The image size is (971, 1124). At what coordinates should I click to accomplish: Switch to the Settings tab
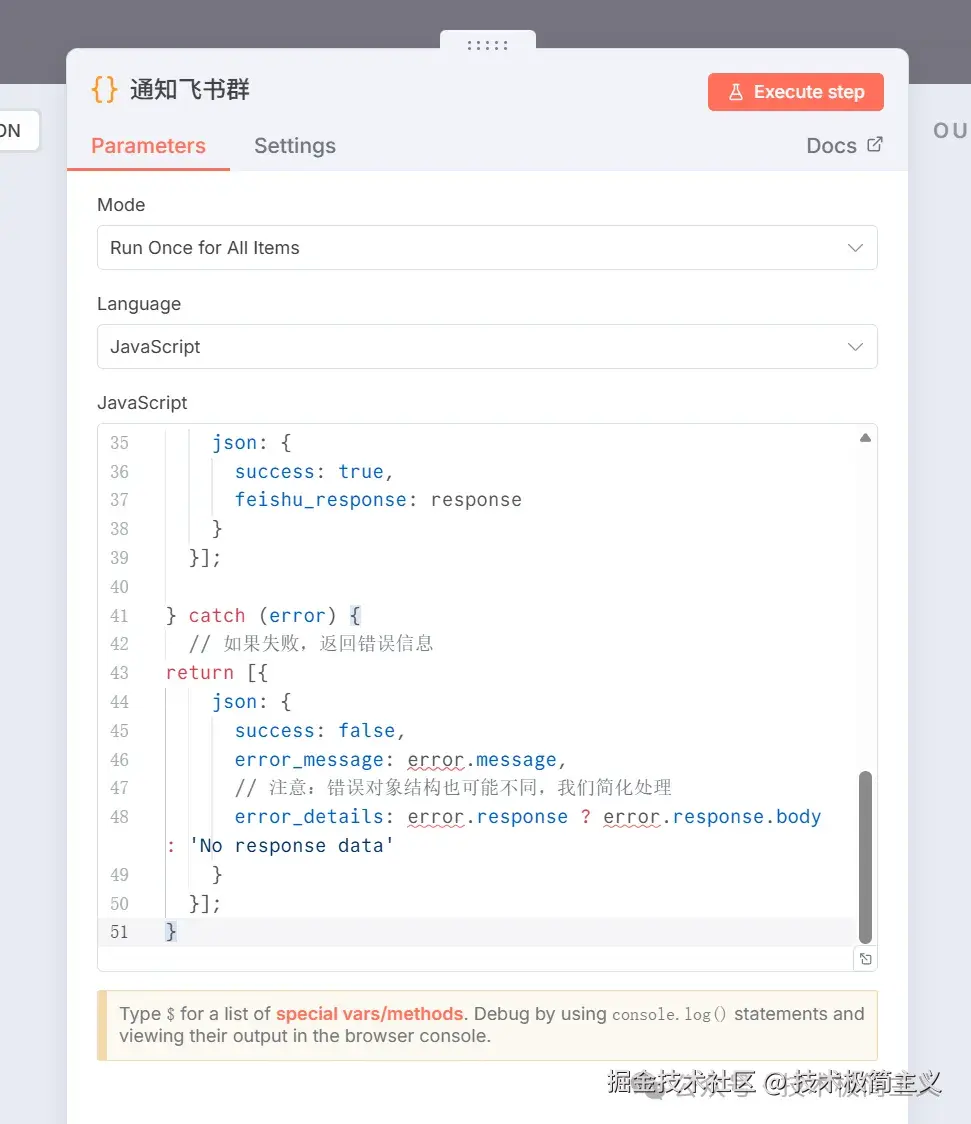295,146
